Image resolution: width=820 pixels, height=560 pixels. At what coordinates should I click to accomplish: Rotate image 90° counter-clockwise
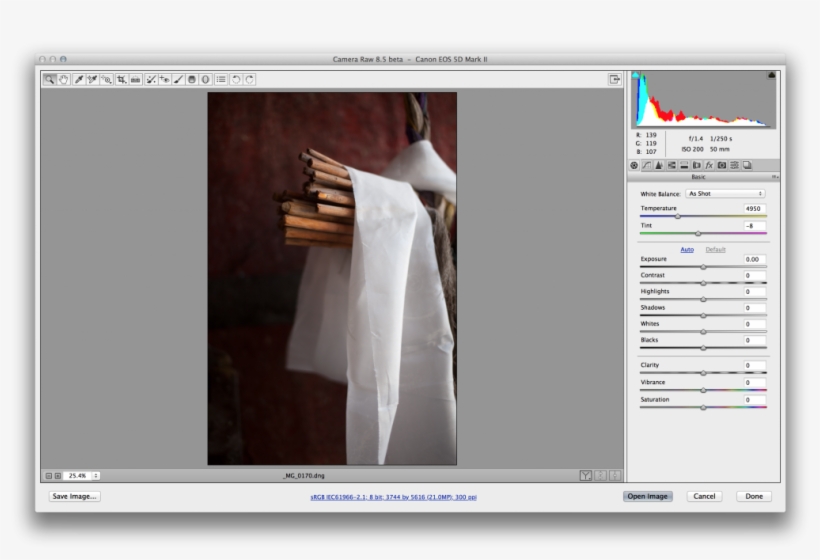click(x=236, y=79)
